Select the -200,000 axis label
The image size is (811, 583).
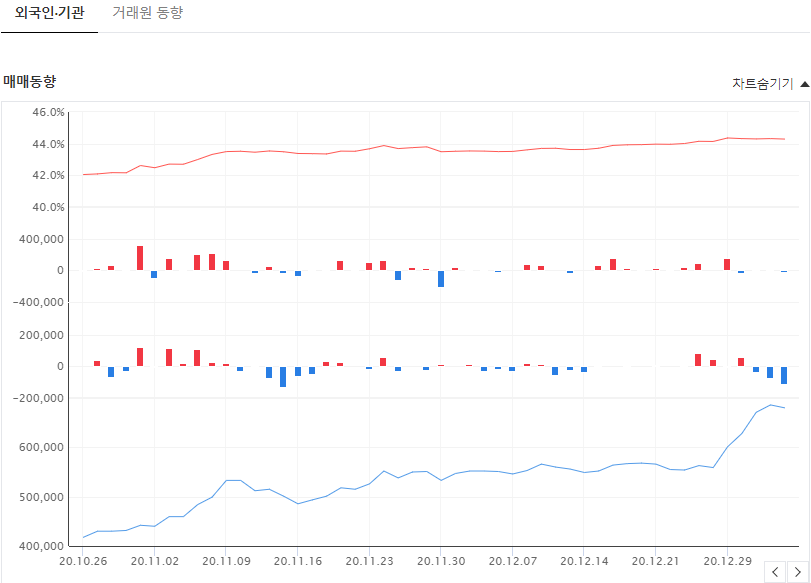[38, 399]
